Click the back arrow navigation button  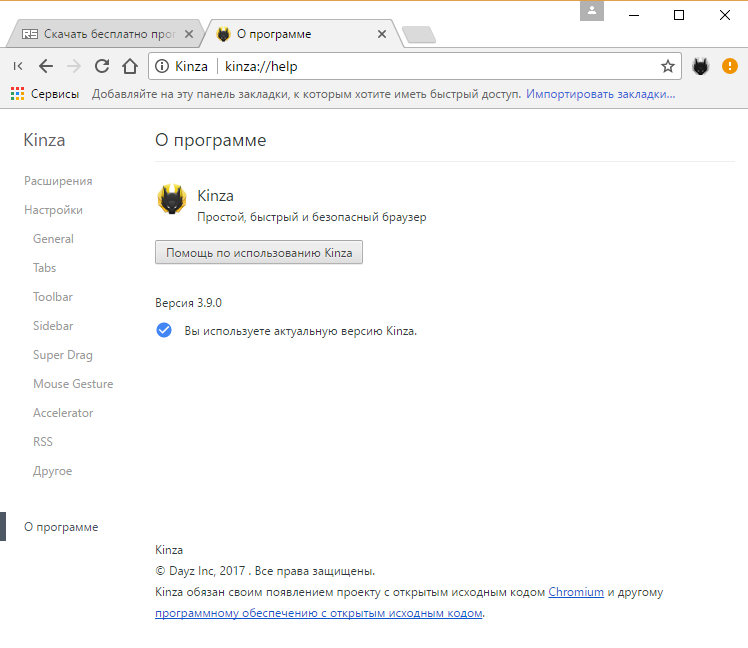coord(46,67)
